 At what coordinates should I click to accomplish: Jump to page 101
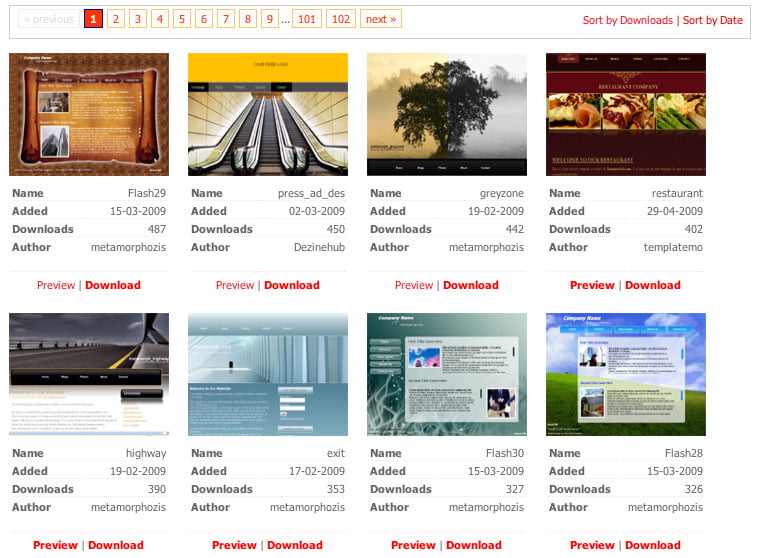307,19
